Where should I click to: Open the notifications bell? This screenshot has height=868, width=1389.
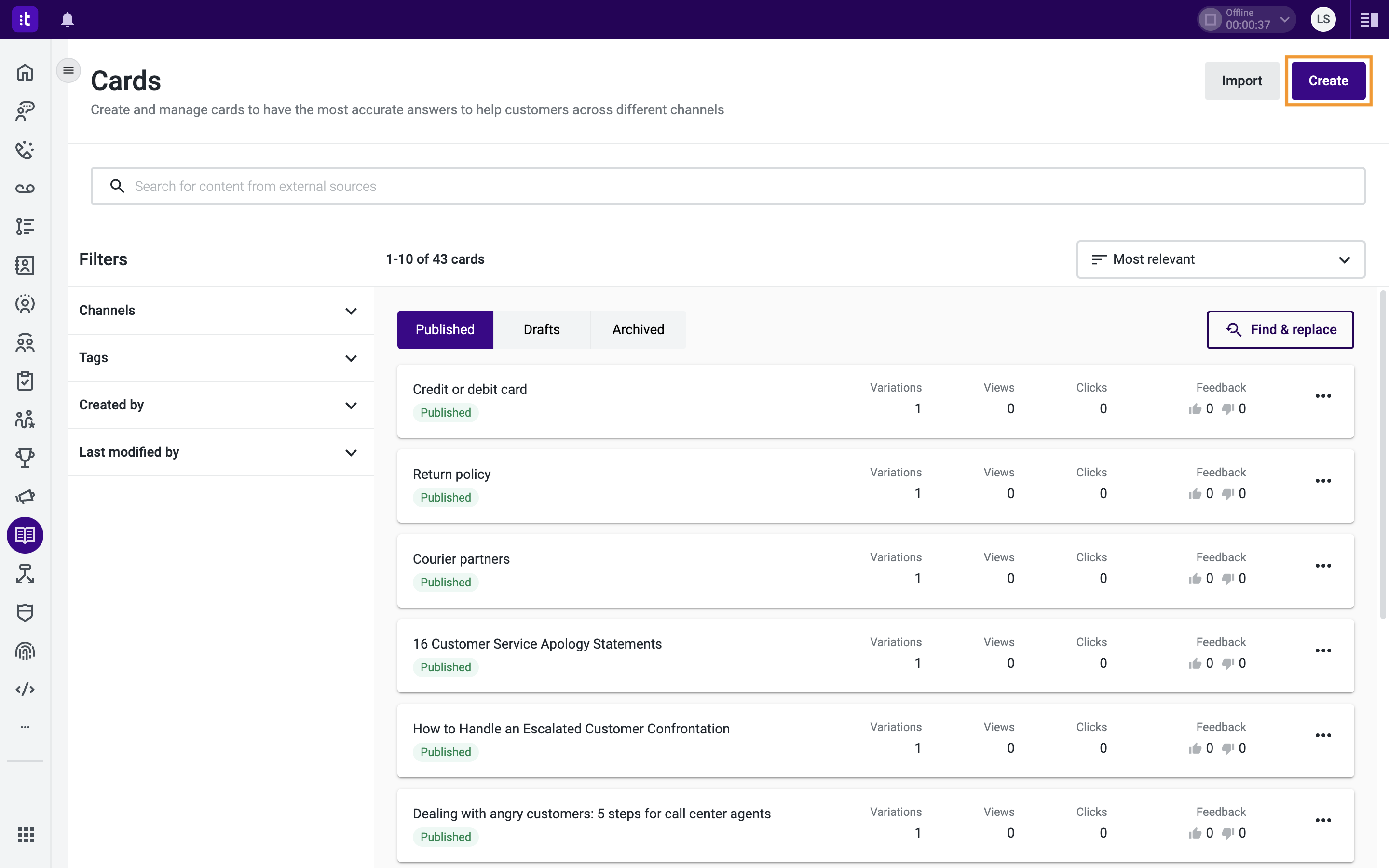click(x=67, y=19)
